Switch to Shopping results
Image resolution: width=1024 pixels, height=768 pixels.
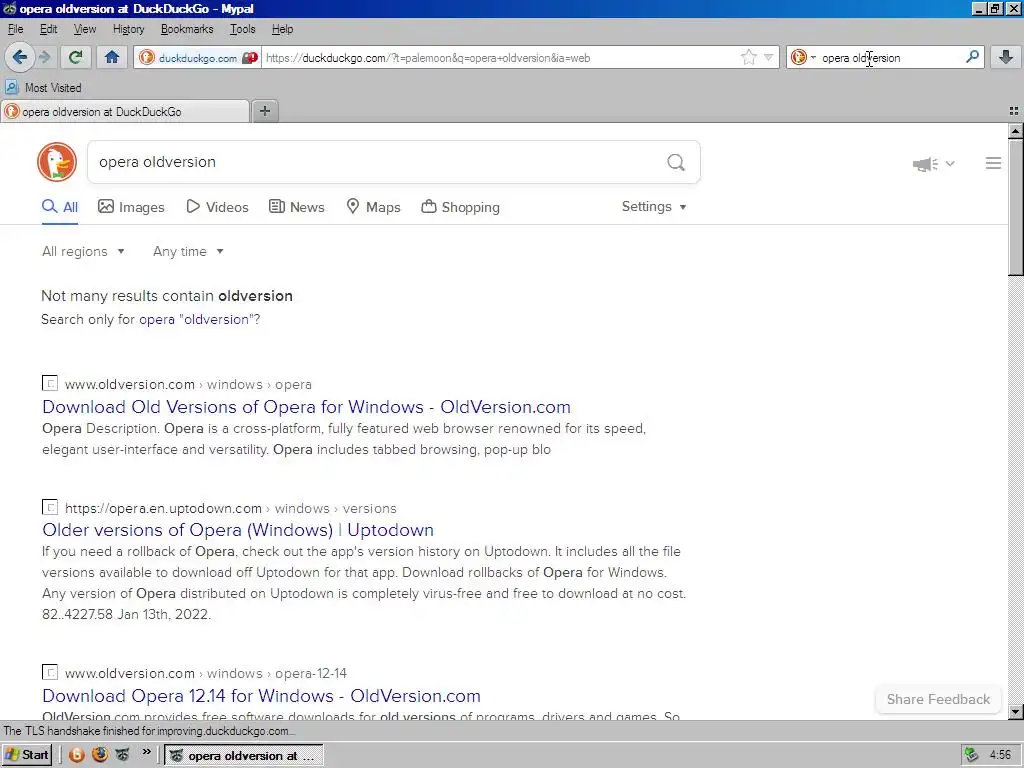[460, 207]
